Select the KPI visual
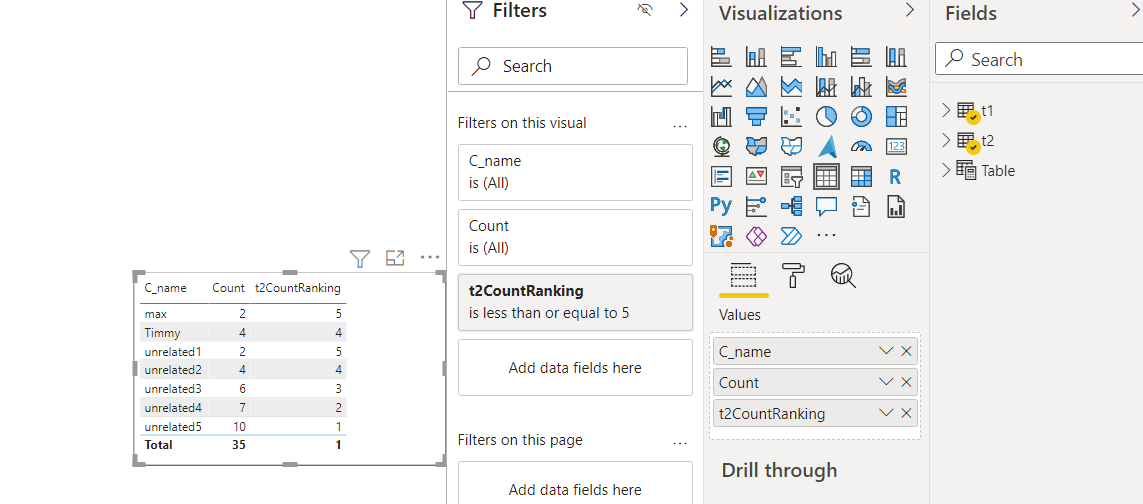This screenshot has height=504, width=1143. pos(756,176)
